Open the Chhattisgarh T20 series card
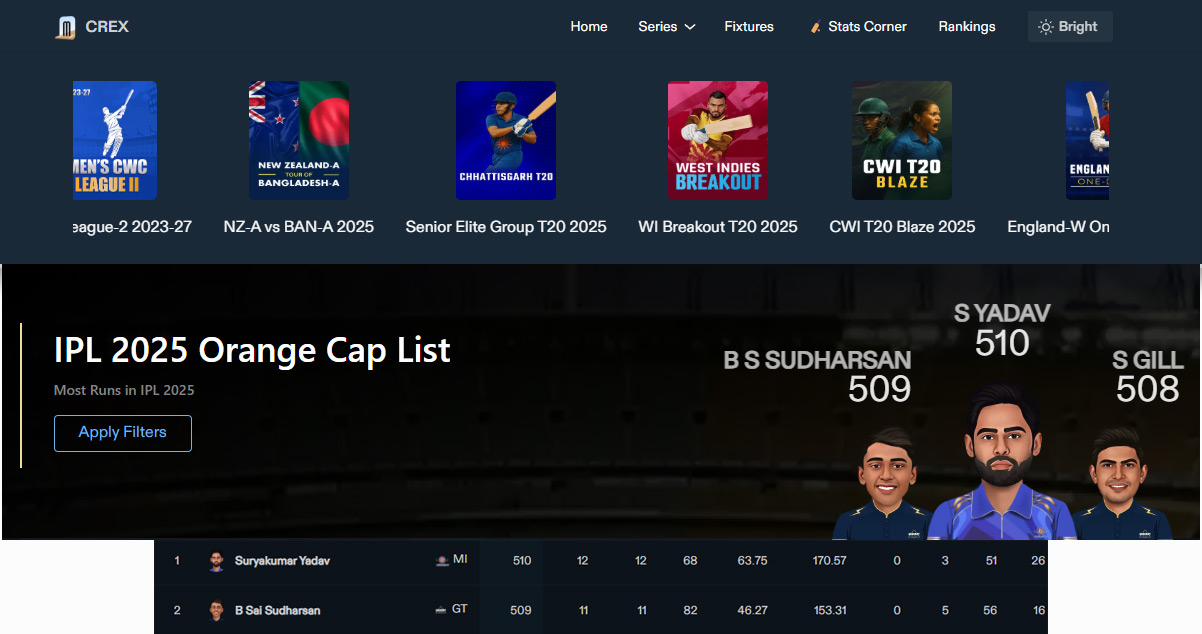 [505, 140]
